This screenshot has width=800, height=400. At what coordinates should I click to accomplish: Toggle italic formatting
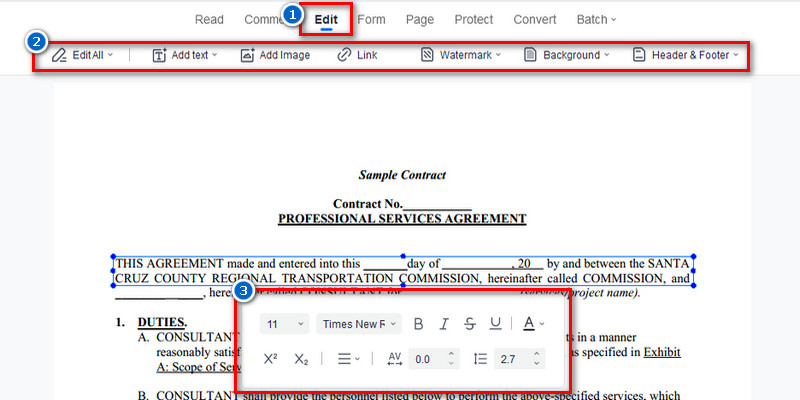(x=444, y=324)
